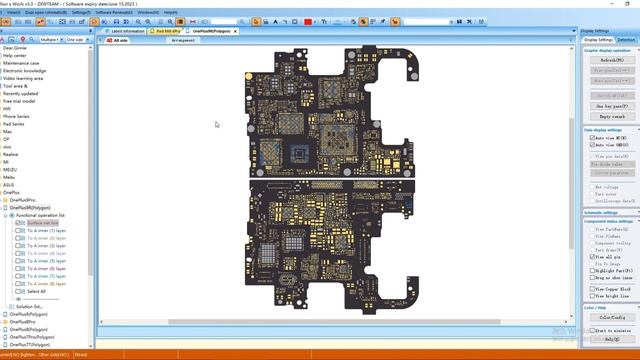640x360 pixels.
Task: Click the text Tr tool icon
Action: (x=324, y=22)
